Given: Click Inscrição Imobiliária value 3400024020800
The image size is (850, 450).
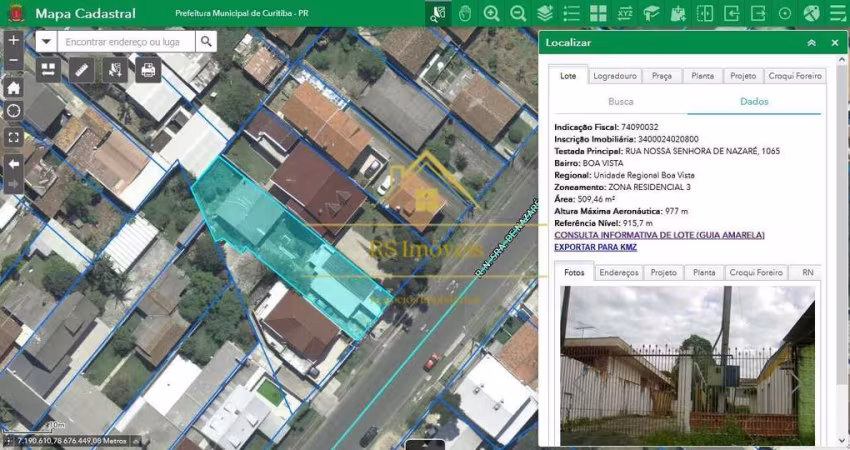Looking at the screenshot, I should pos(668,139).
